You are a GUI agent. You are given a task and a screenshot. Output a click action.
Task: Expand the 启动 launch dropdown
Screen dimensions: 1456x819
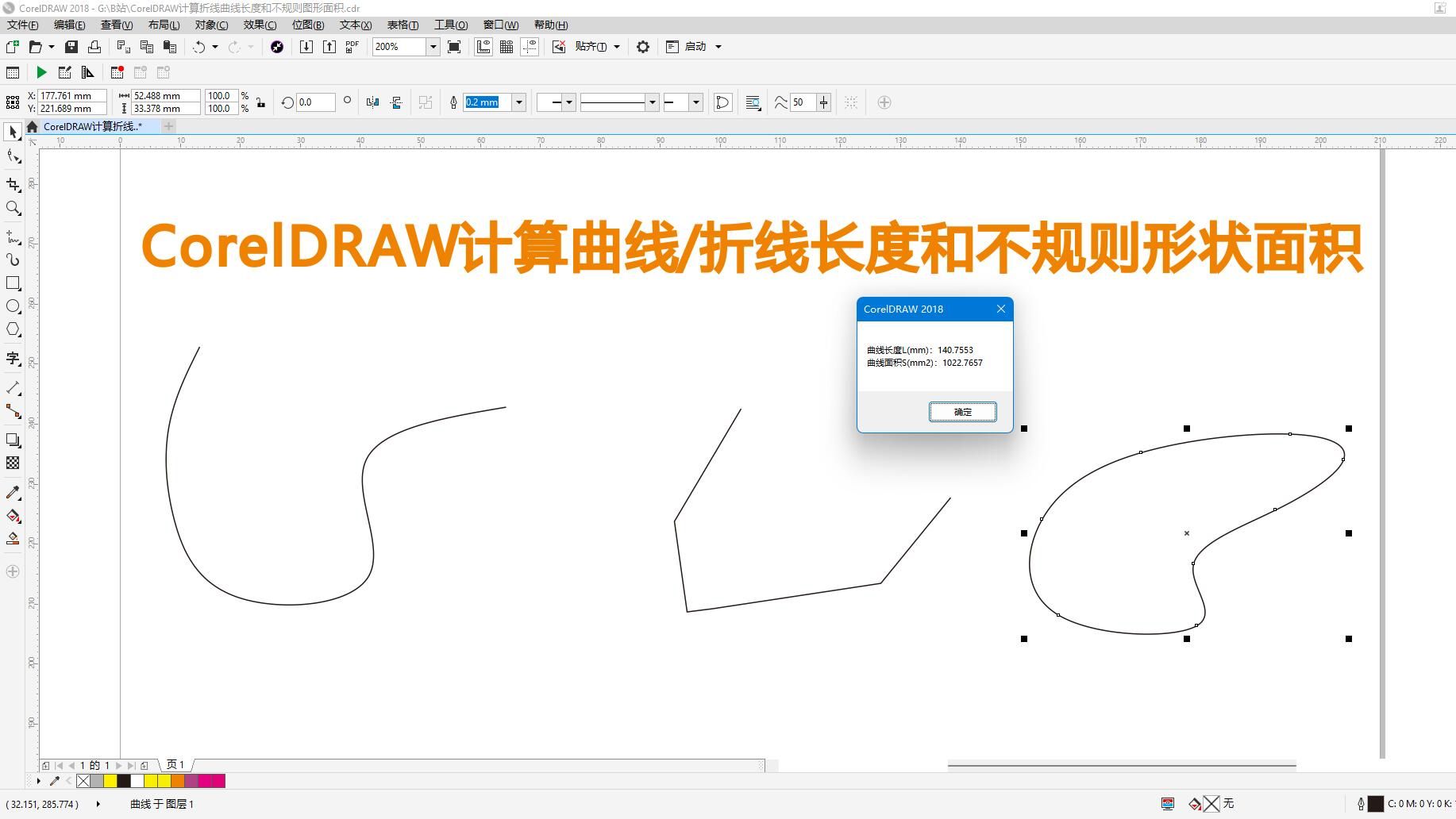[718, 47]
